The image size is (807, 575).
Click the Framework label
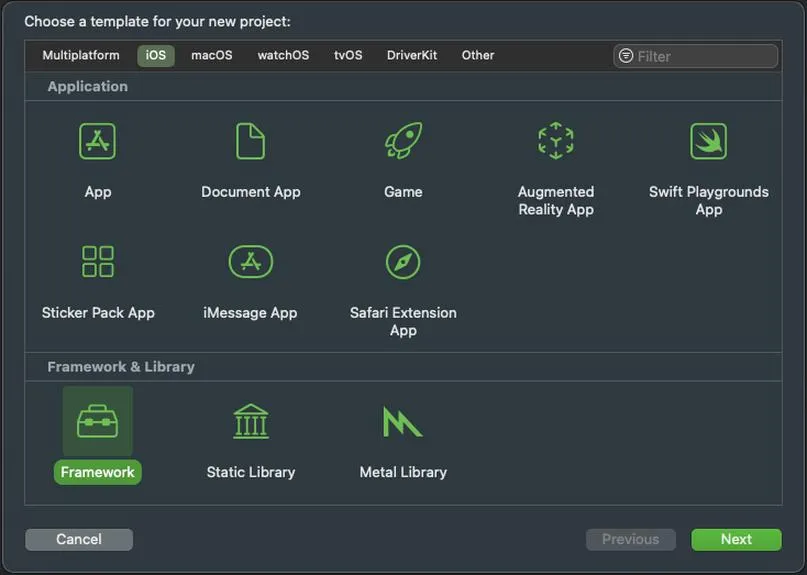[x=97, y=472]
